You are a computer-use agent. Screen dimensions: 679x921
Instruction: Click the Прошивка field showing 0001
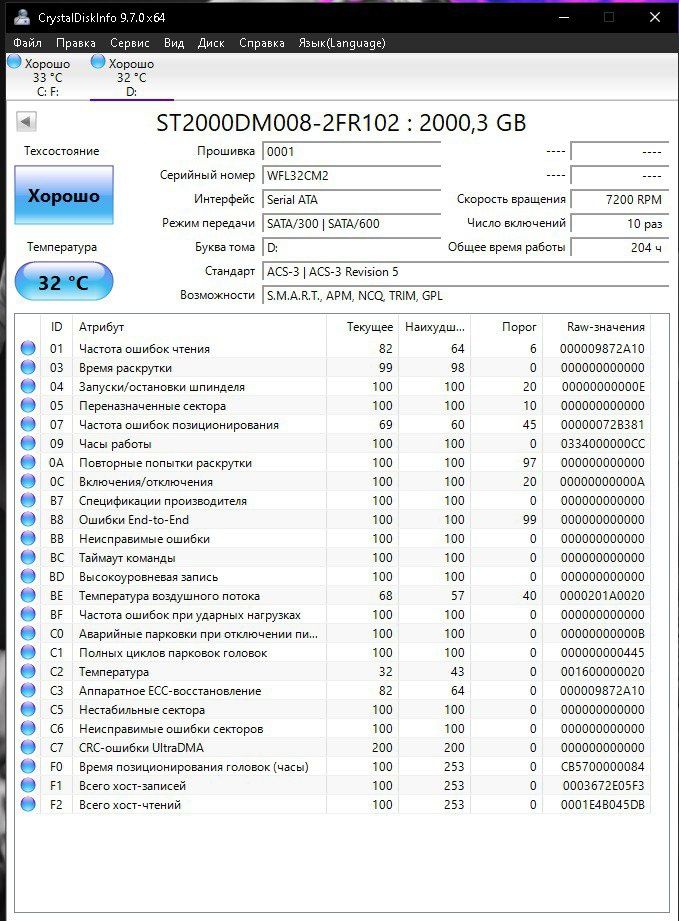click(351, 152)
